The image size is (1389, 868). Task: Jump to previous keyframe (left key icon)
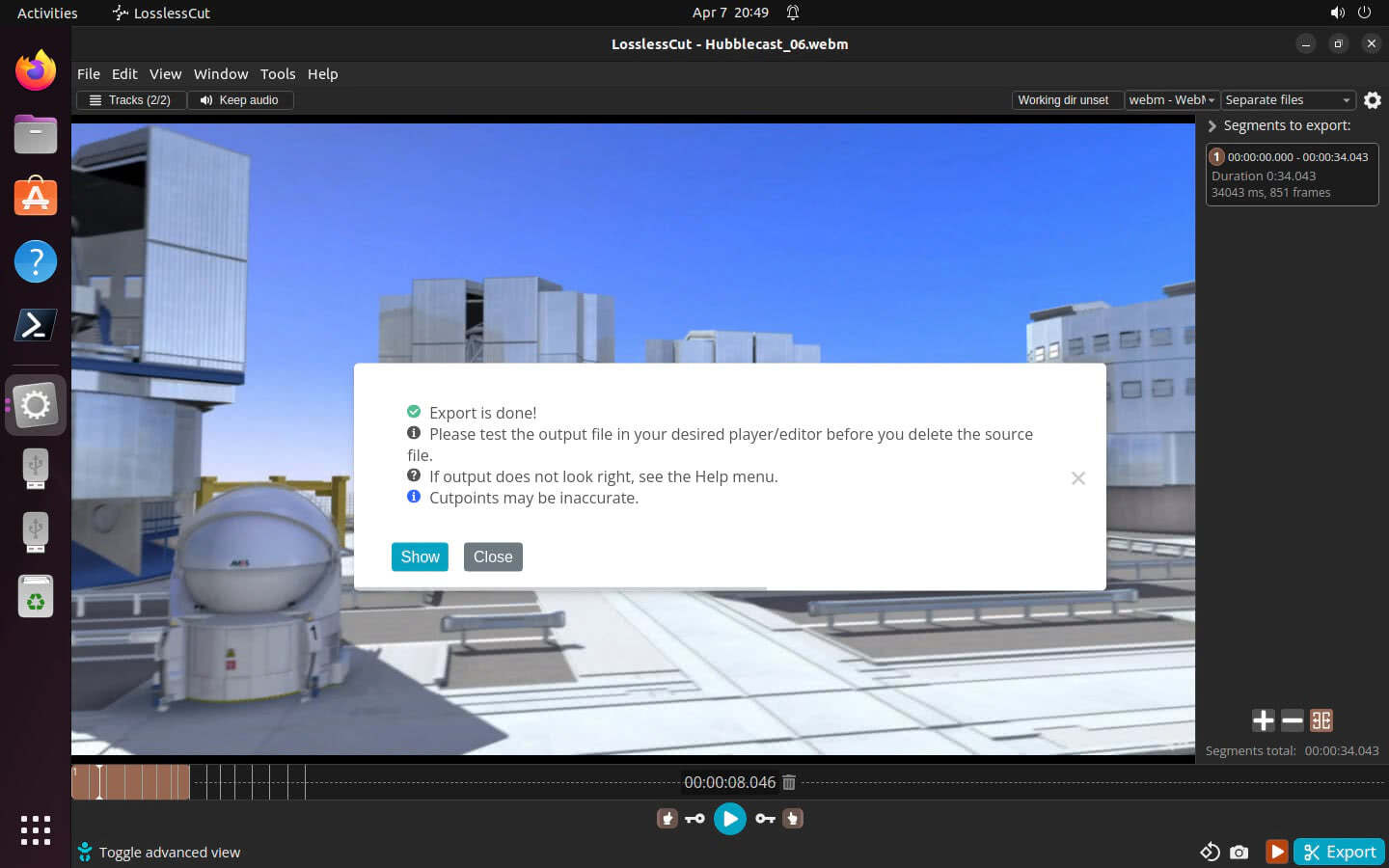(694, 819)
